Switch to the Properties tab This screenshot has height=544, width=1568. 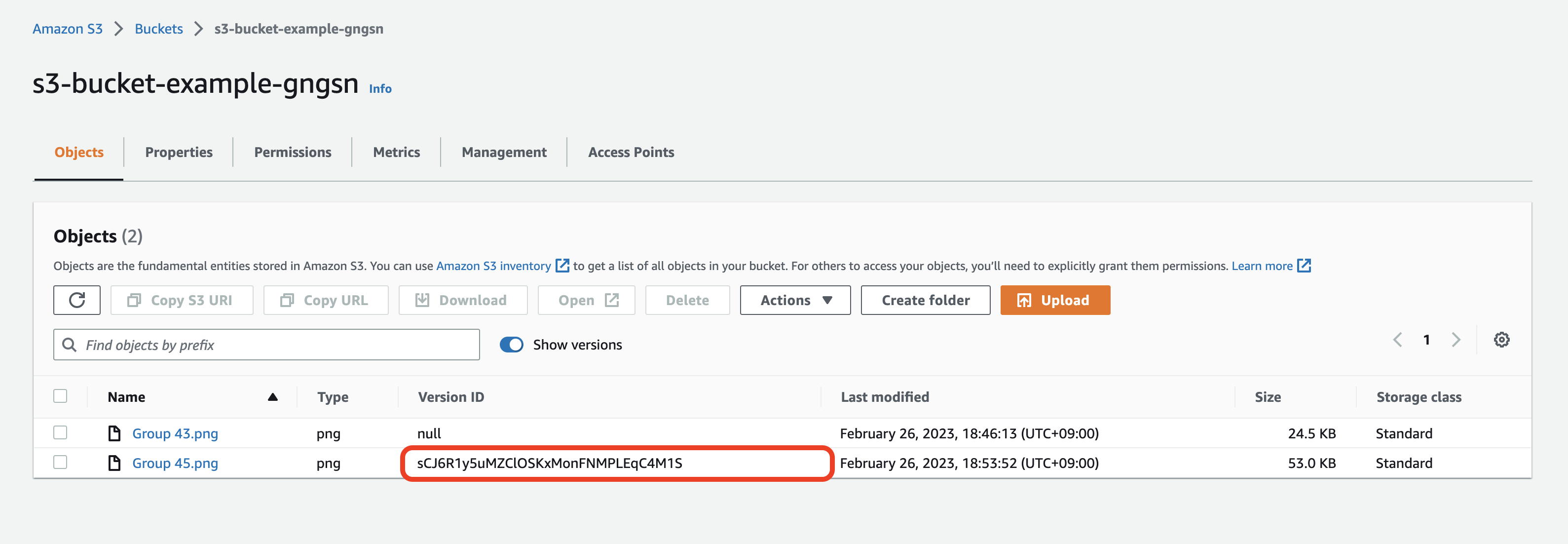179,153
